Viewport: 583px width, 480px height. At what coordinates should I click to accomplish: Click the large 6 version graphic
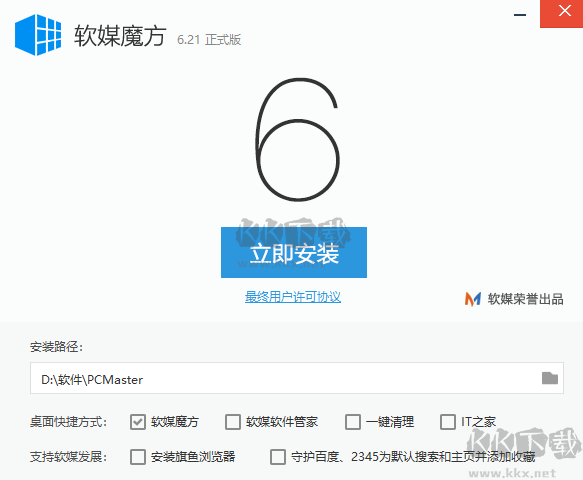tap(297, 139)
